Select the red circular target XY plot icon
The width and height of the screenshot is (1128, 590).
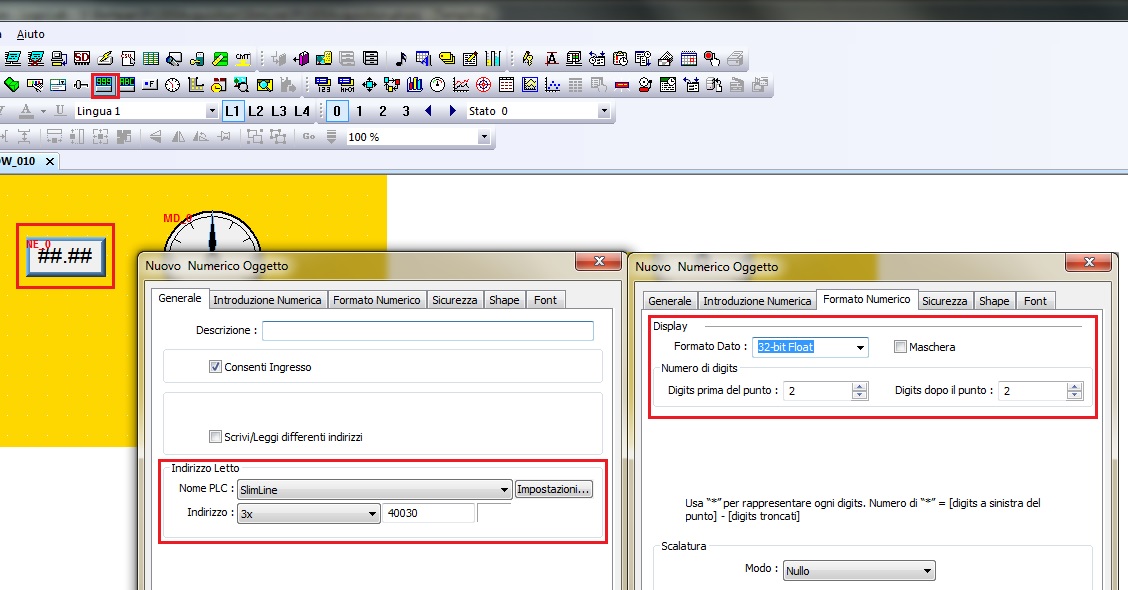tap(483, 85)
